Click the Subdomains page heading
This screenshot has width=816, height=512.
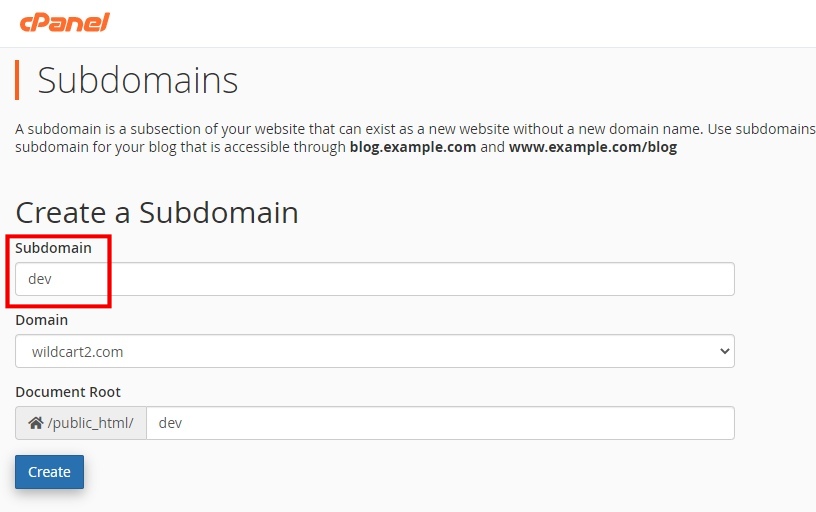(138, 80)
